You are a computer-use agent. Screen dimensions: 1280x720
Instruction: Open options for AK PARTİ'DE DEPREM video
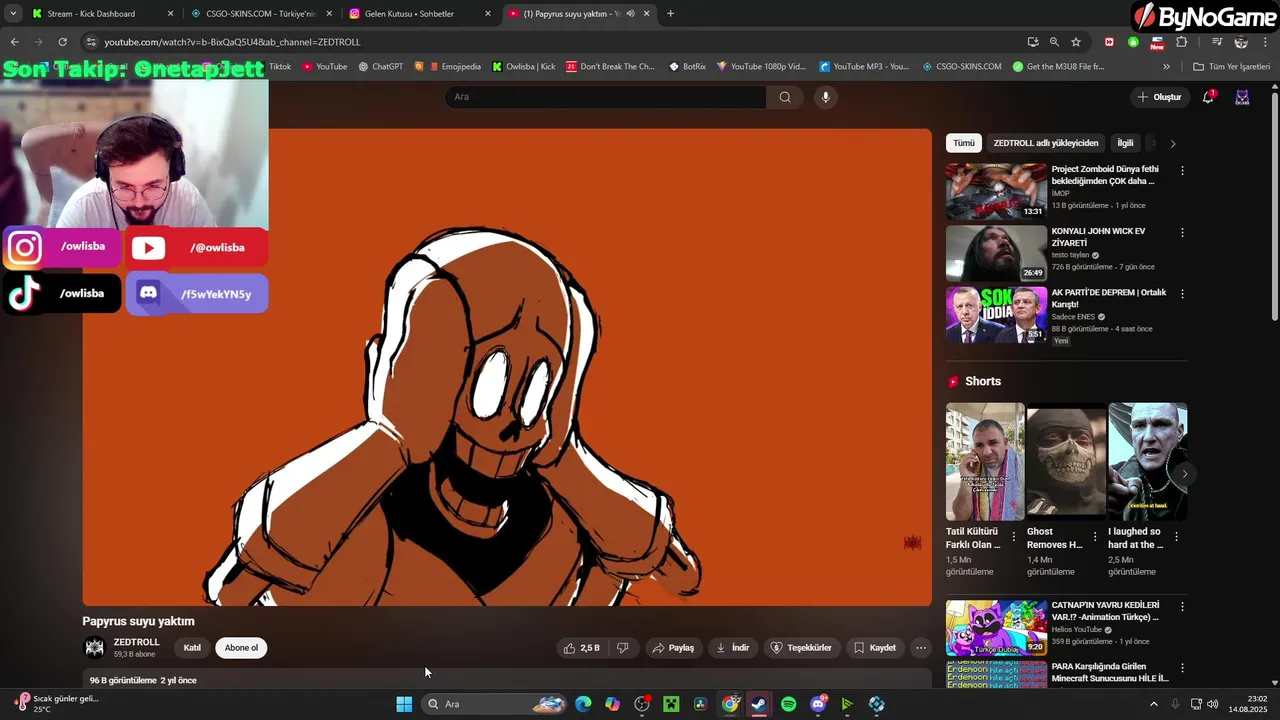(x=1182, y=294)
